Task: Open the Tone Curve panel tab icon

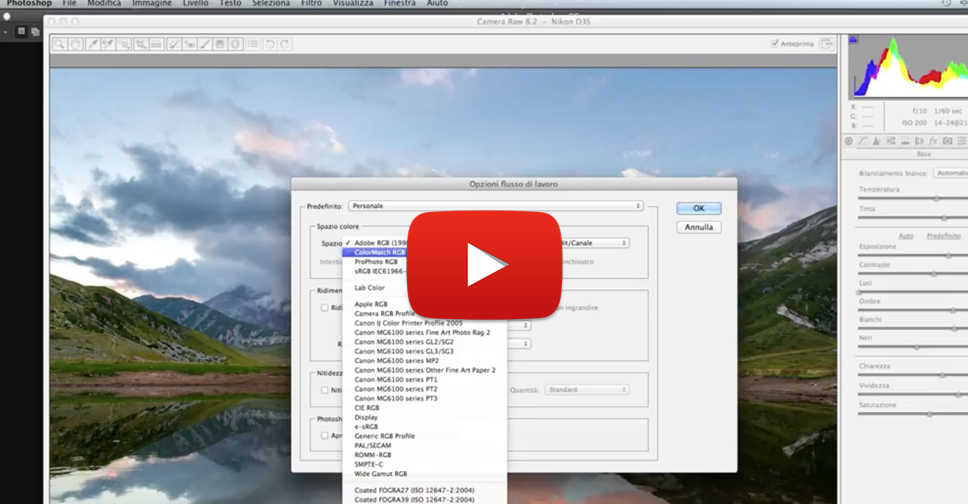Action: point(862,141)
